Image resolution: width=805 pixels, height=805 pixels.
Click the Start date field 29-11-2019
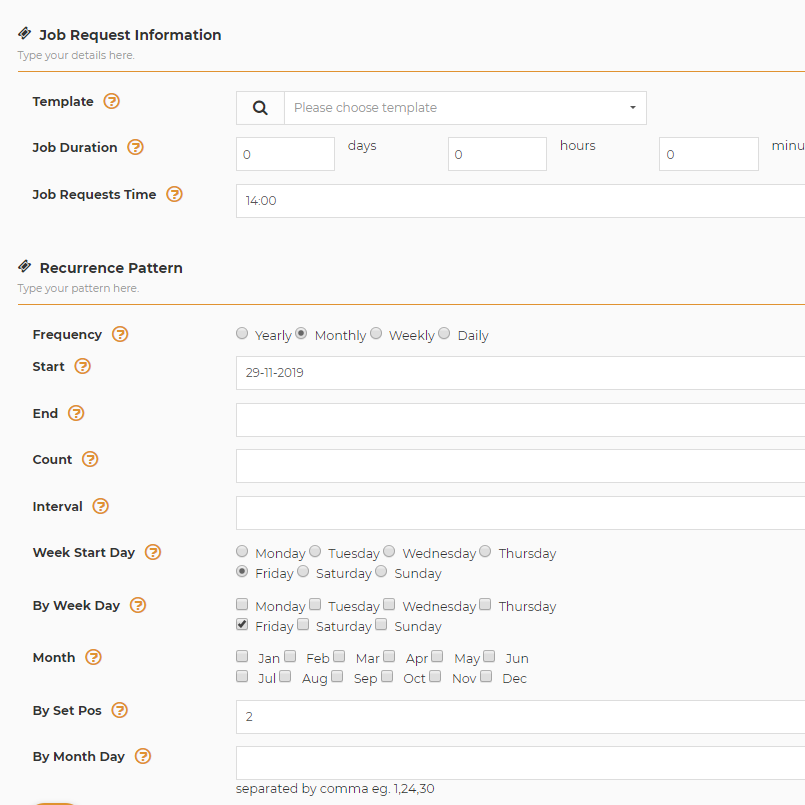click(x=520, y=373)
